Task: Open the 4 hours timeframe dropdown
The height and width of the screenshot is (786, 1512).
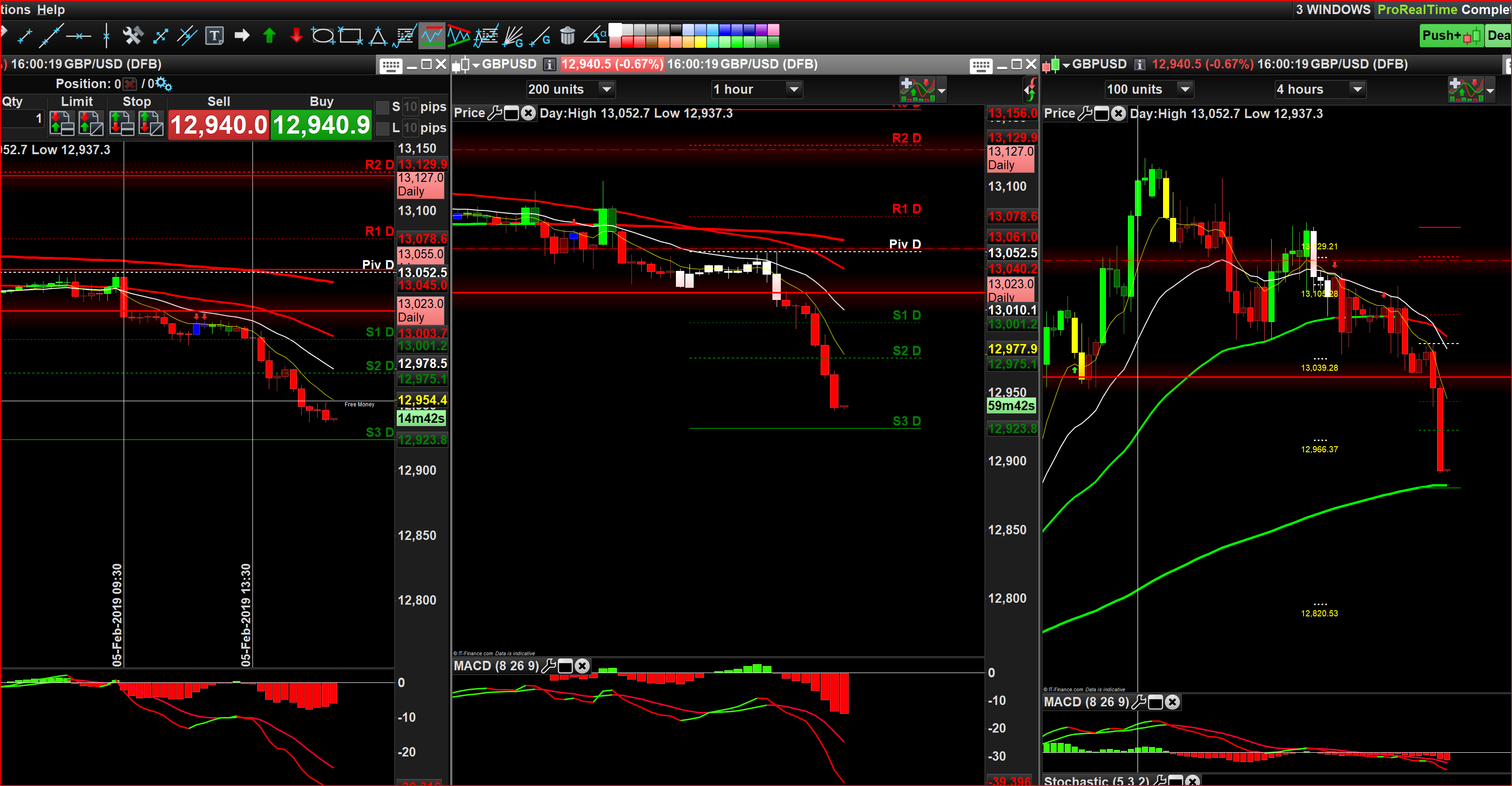Action: coord(1356,90)
